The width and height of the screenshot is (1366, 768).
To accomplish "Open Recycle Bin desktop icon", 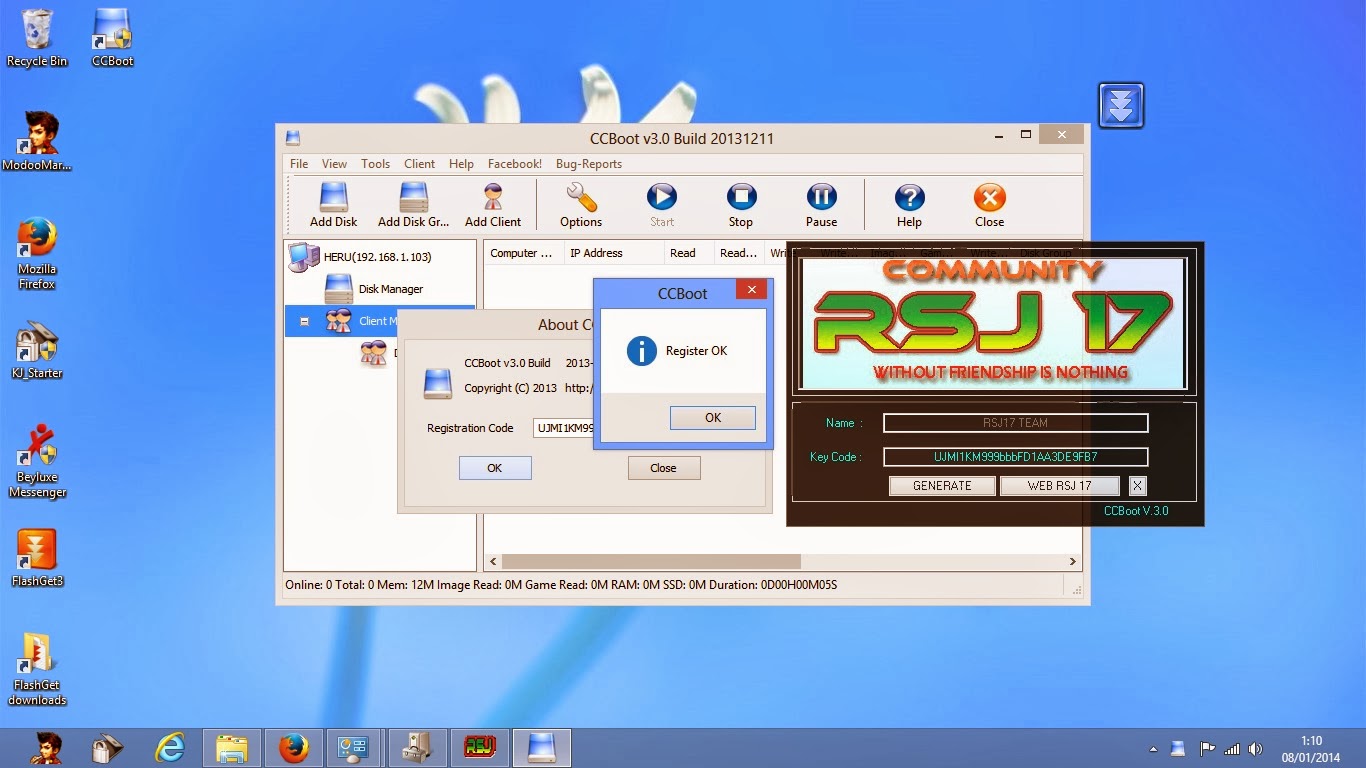I will point(37,38).
